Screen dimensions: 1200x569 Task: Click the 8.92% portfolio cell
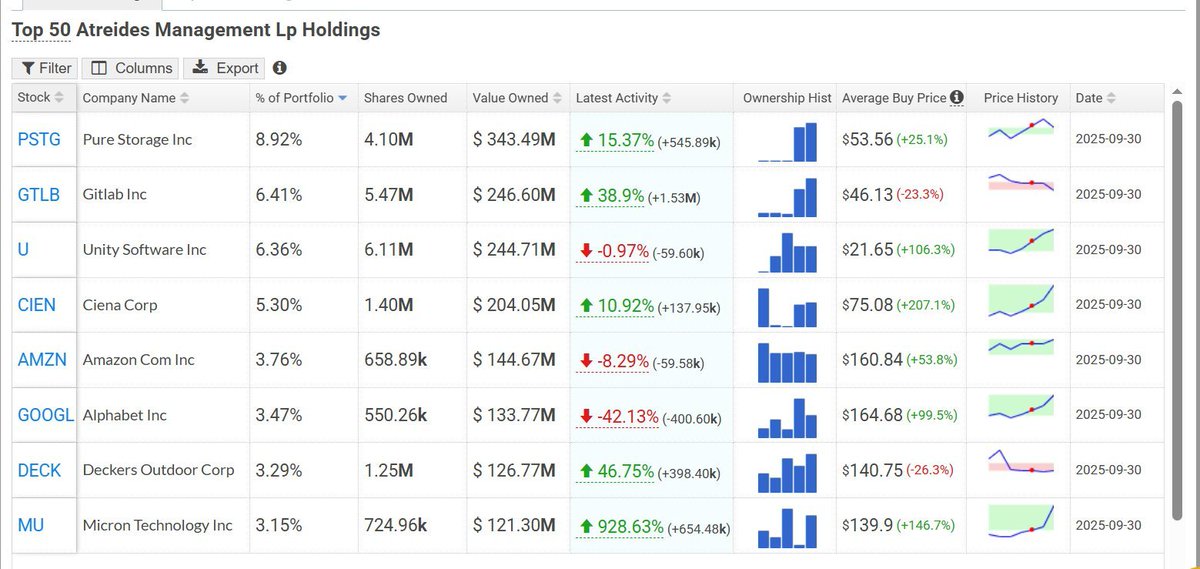[279, 140]
